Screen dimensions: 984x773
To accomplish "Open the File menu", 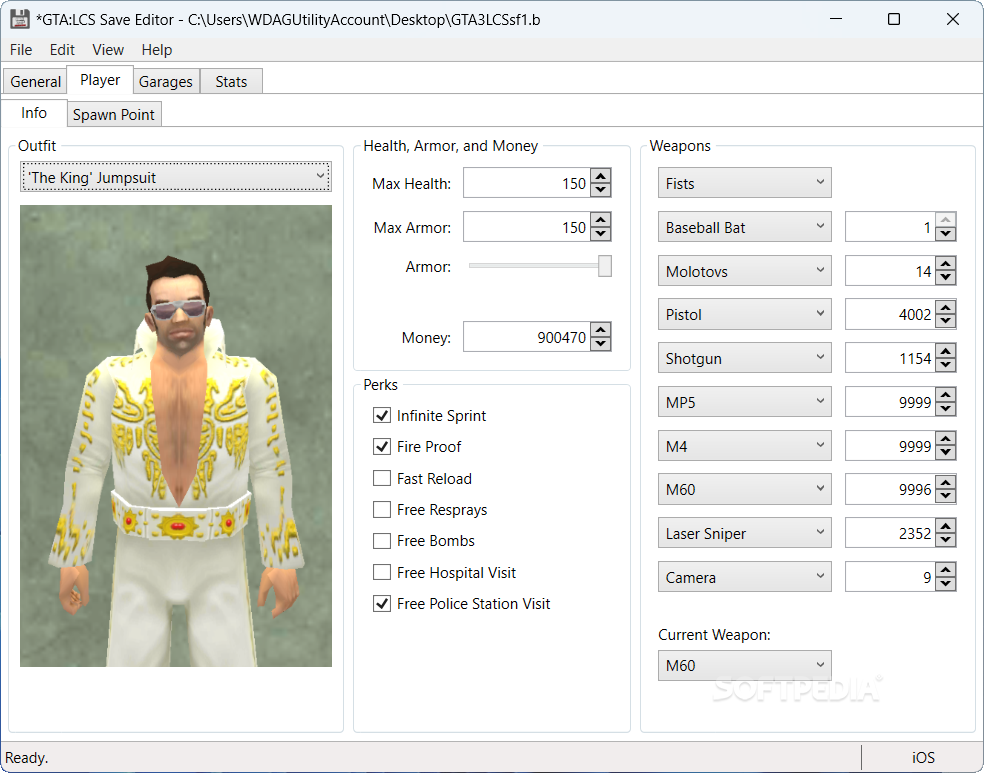I will [21, 50].
